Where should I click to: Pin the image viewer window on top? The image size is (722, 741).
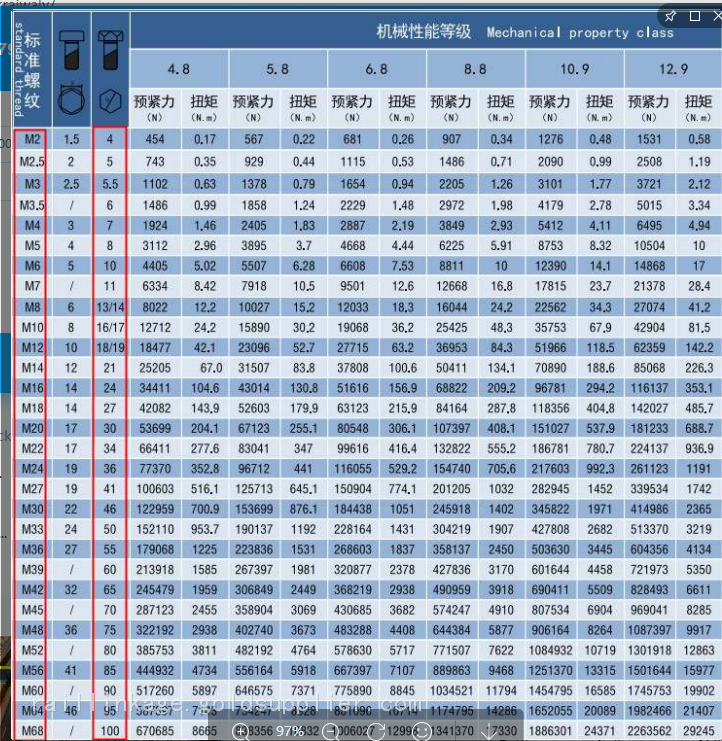click(671, 17)
